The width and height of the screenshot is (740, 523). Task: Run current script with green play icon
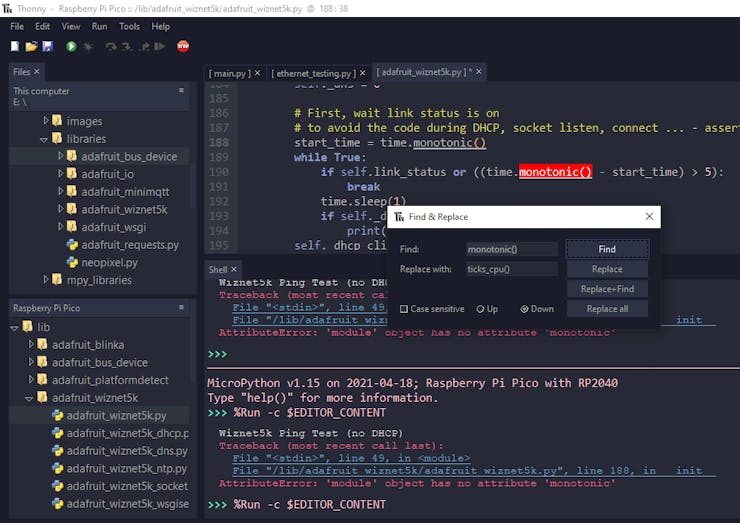72,46
